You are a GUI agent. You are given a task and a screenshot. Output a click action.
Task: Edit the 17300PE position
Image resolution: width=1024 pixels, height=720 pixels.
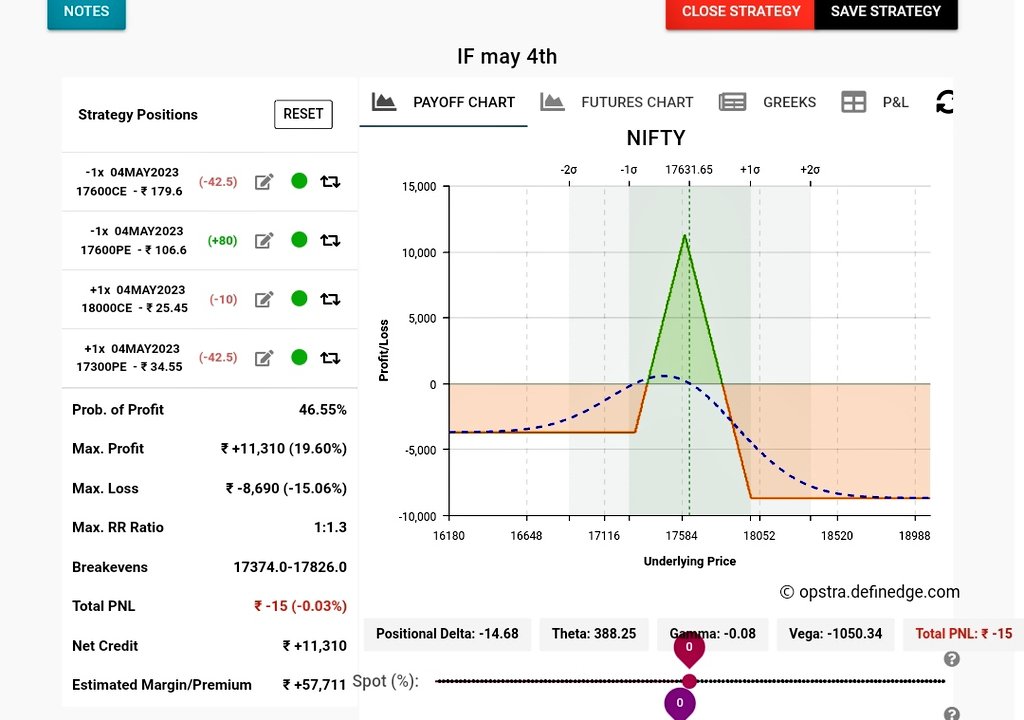click(264, 358)
